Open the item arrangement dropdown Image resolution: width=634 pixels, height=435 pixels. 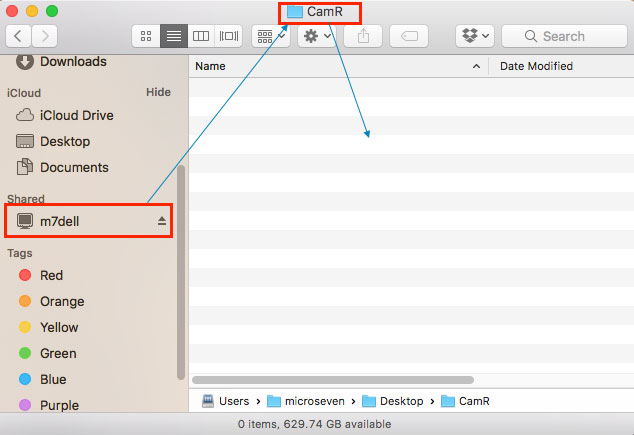271,36
